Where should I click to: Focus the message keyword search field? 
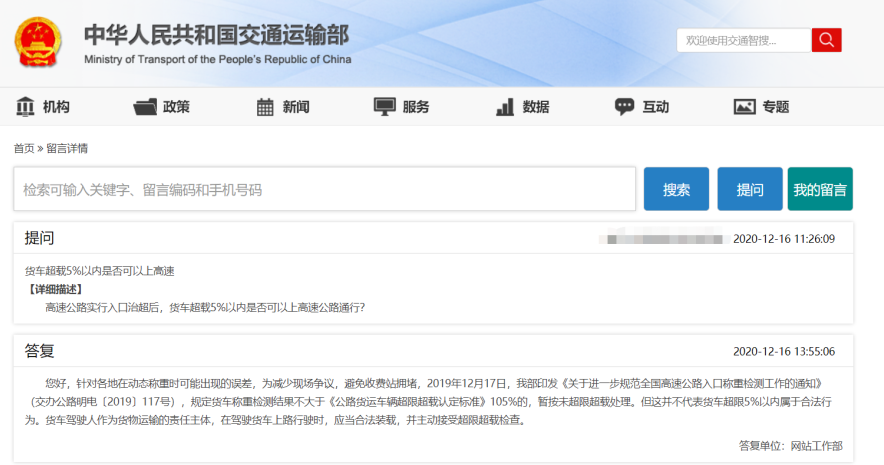tap(325, 189)
